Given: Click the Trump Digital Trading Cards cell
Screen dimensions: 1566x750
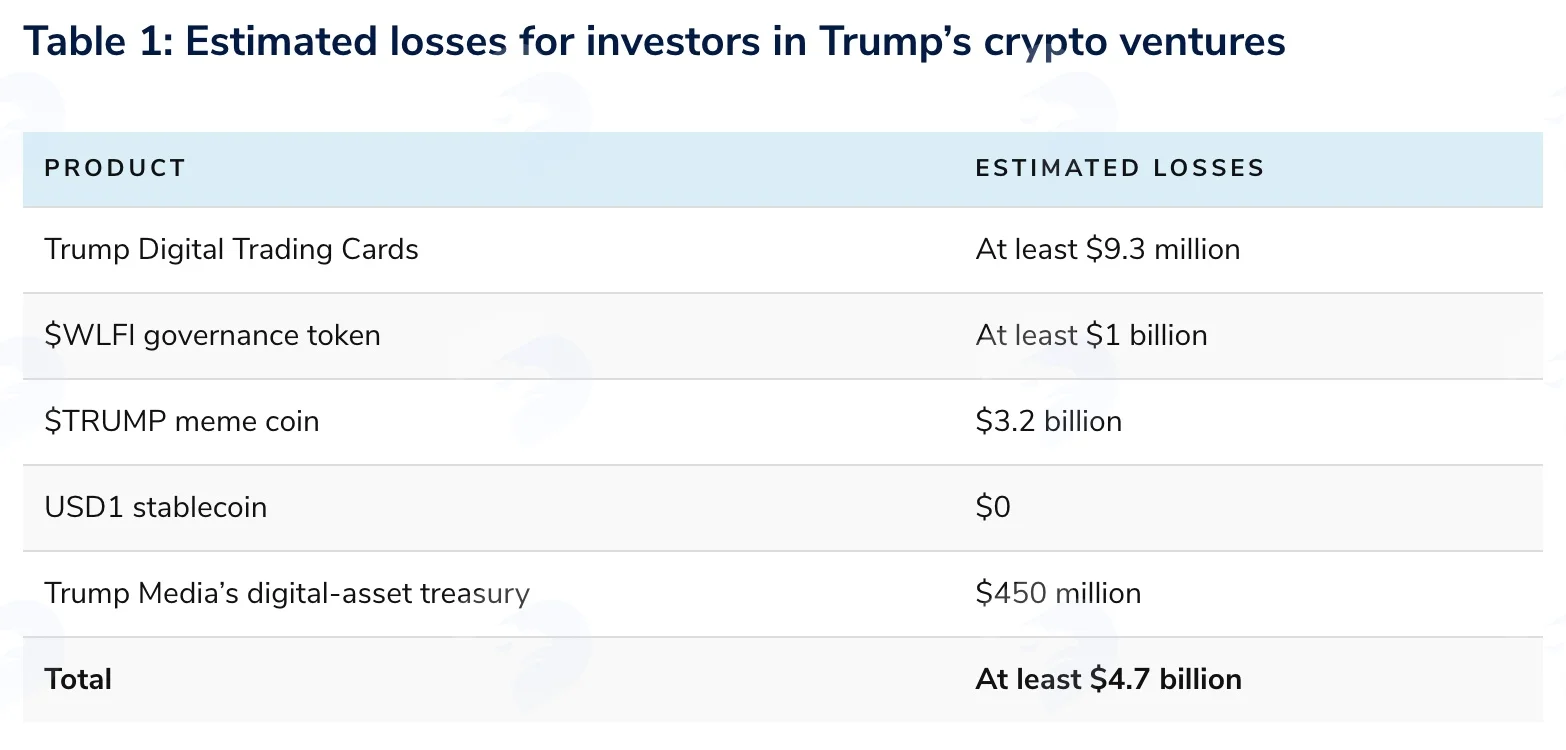Looking at the screenshot, I should click(x=231, y=249).
